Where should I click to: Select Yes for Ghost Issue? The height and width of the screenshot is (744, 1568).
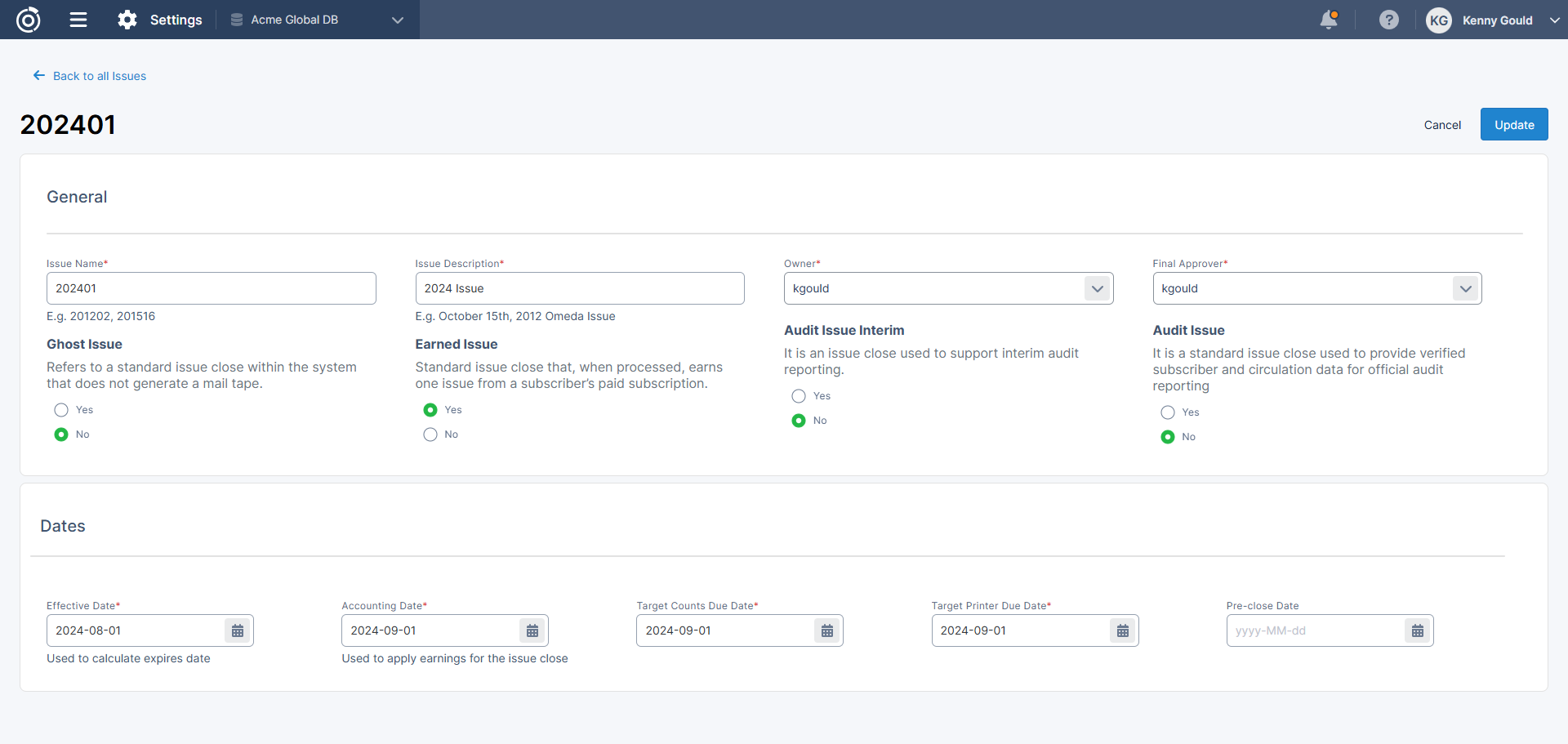pyautogui.click(x=61, y=410)
